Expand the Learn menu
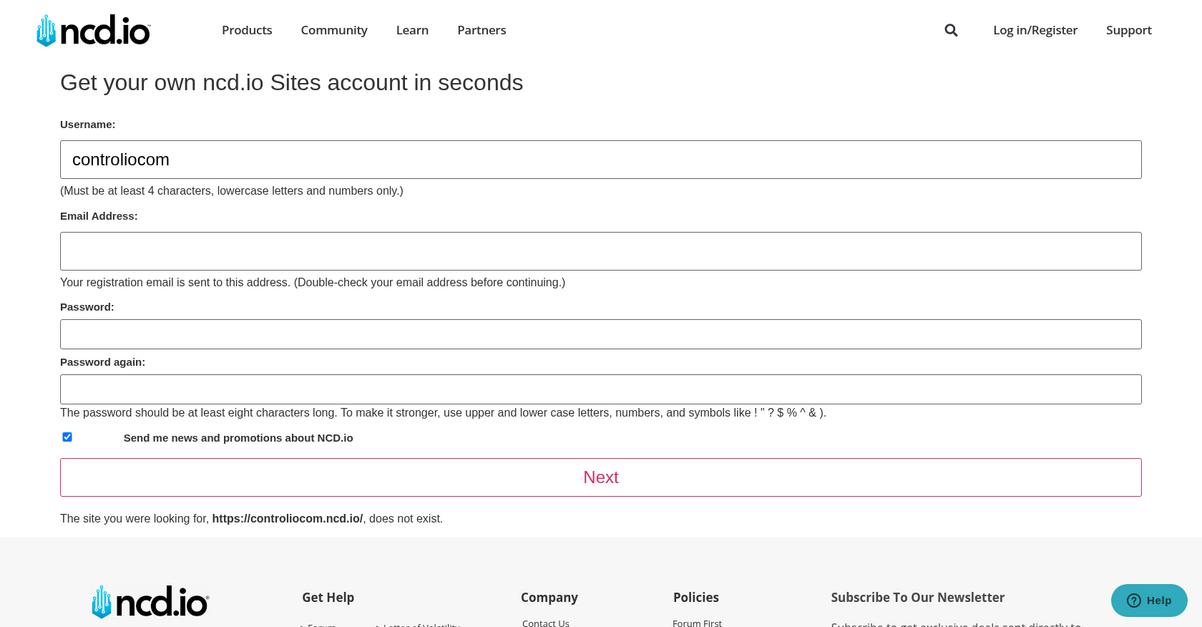Viewport: 1202px width, 627px height. (412, 30)
